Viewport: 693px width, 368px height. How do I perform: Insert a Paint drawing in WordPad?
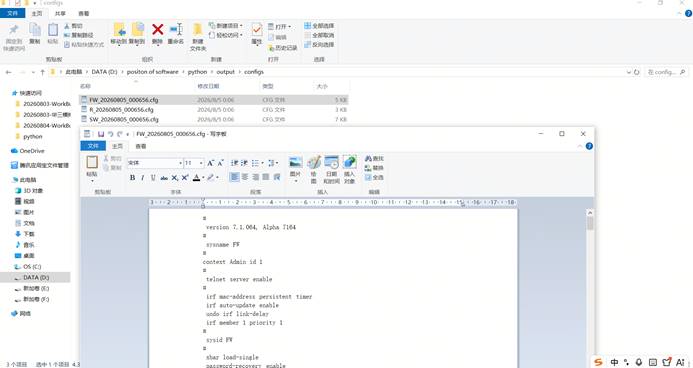[314, 169]
